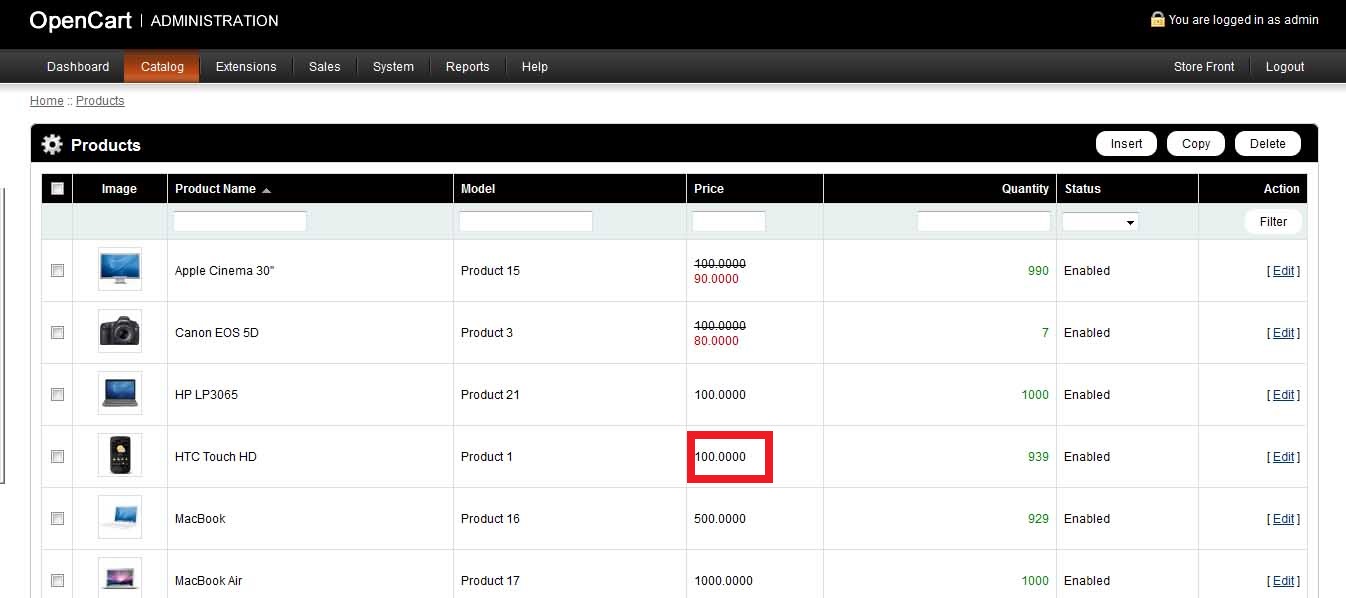The width and height of the screenshot is (1346, 598).
Task: Open the MacBook Air product thumbnail
Action: tap(120, 578)
